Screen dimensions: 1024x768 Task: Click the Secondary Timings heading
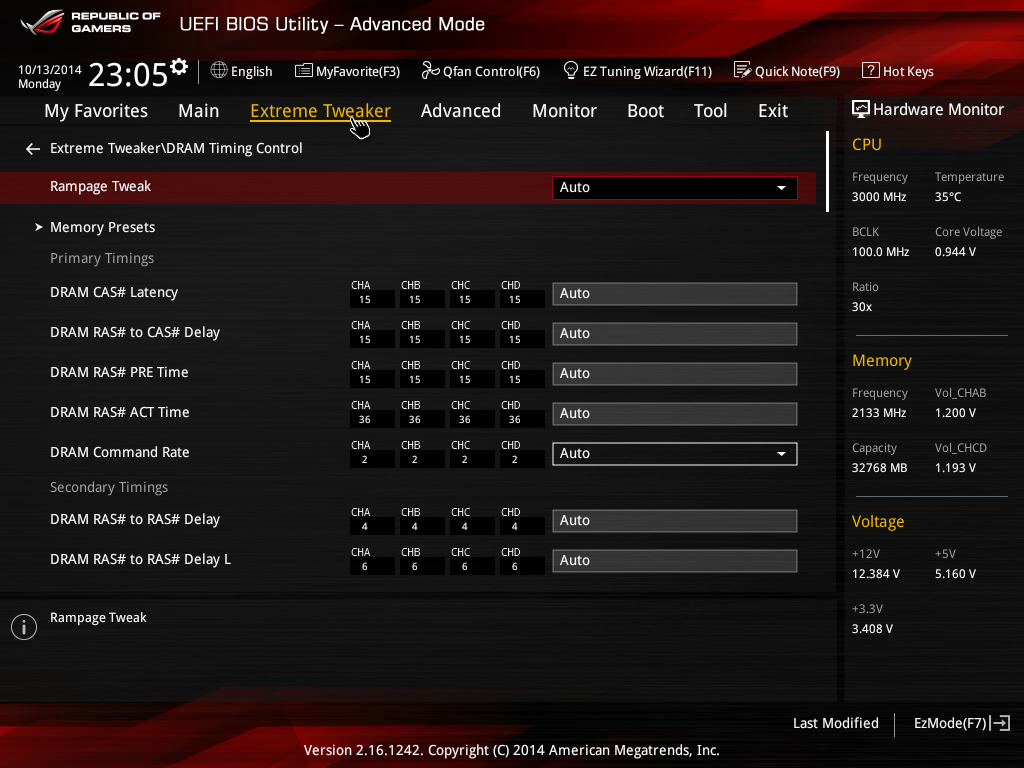click(x=109, y=487)
